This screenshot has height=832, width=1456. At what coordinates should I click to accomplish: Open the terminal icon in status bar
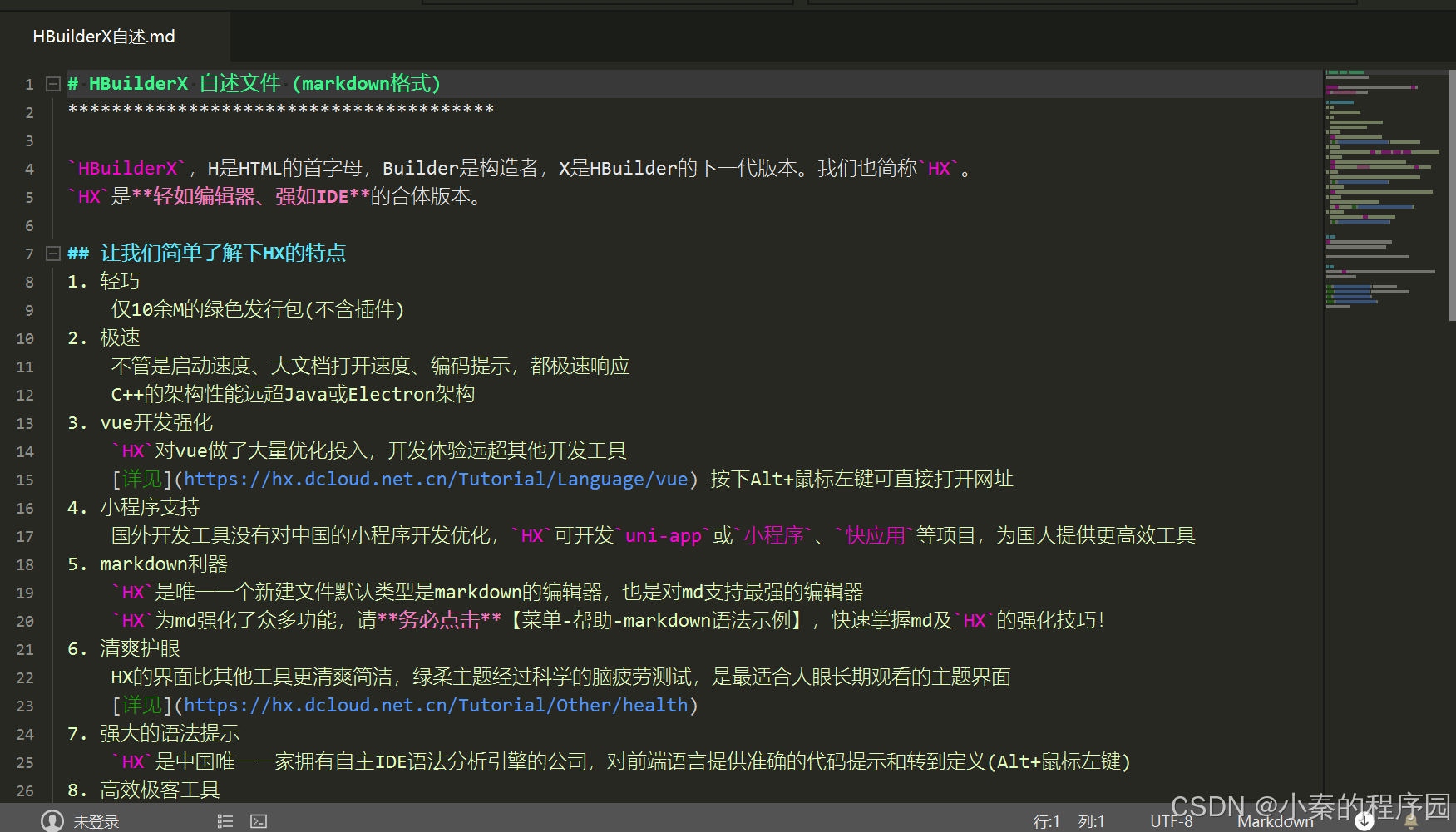click(x=259, y=821)
